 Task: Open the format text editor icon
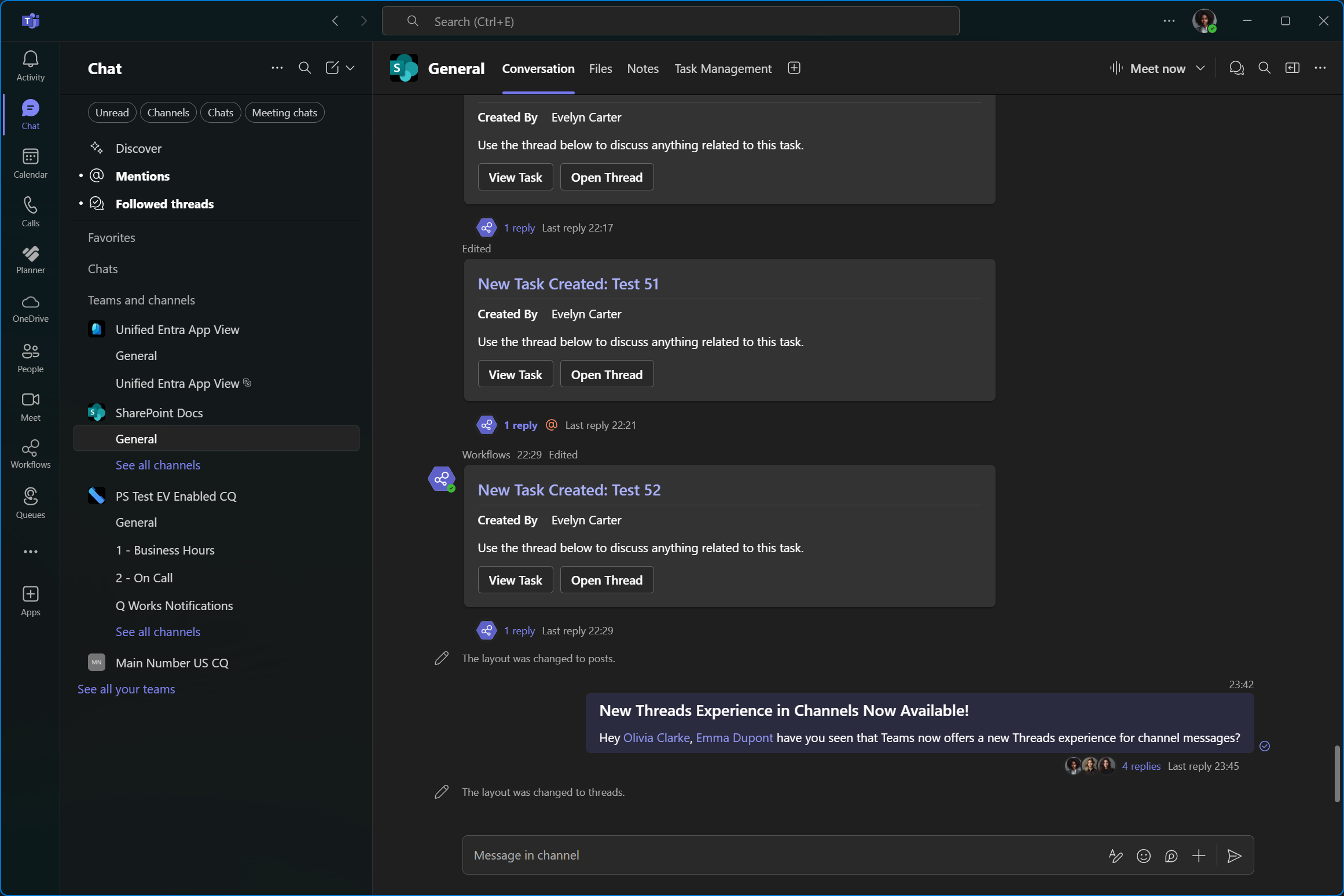coord(1115,855)
